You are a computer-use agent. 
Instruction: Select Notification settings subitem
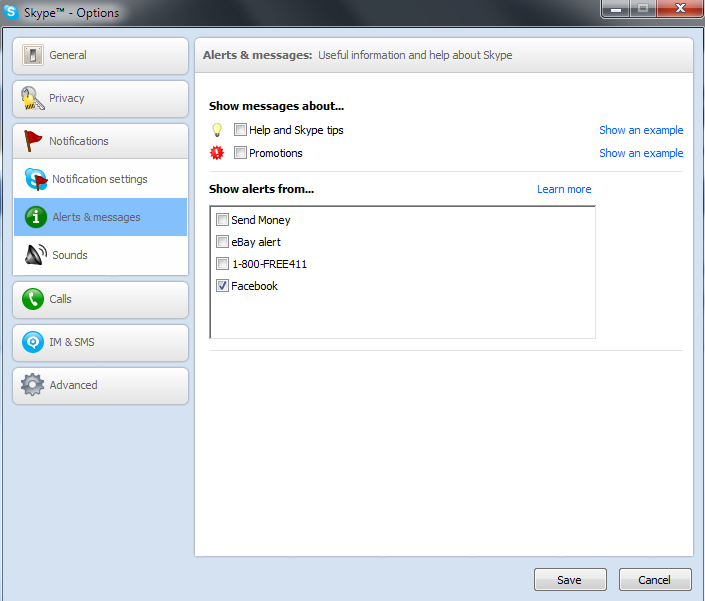[100, 179]
